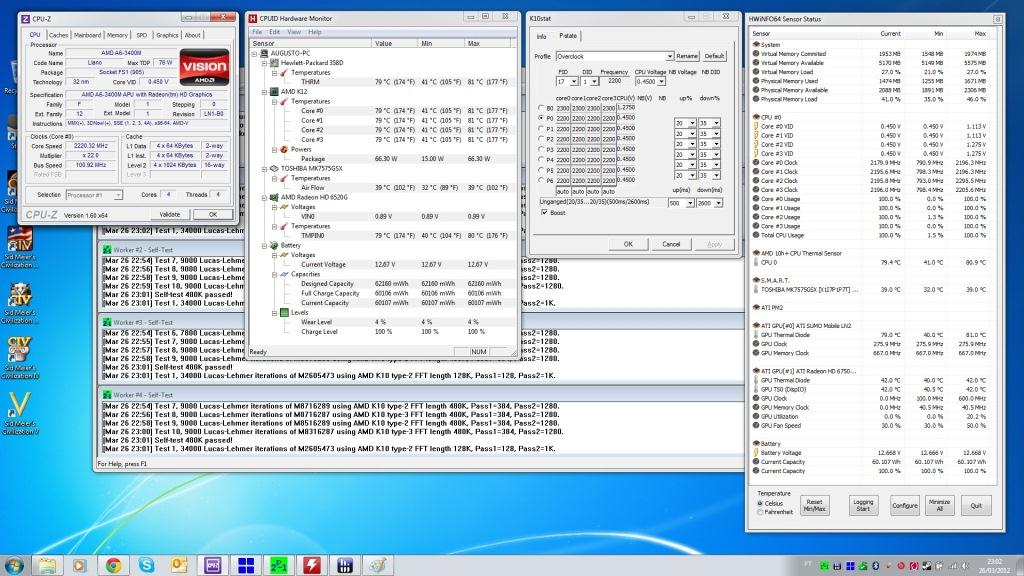
Task: Open Outlook from the taskbar
Action: (179, 565)
